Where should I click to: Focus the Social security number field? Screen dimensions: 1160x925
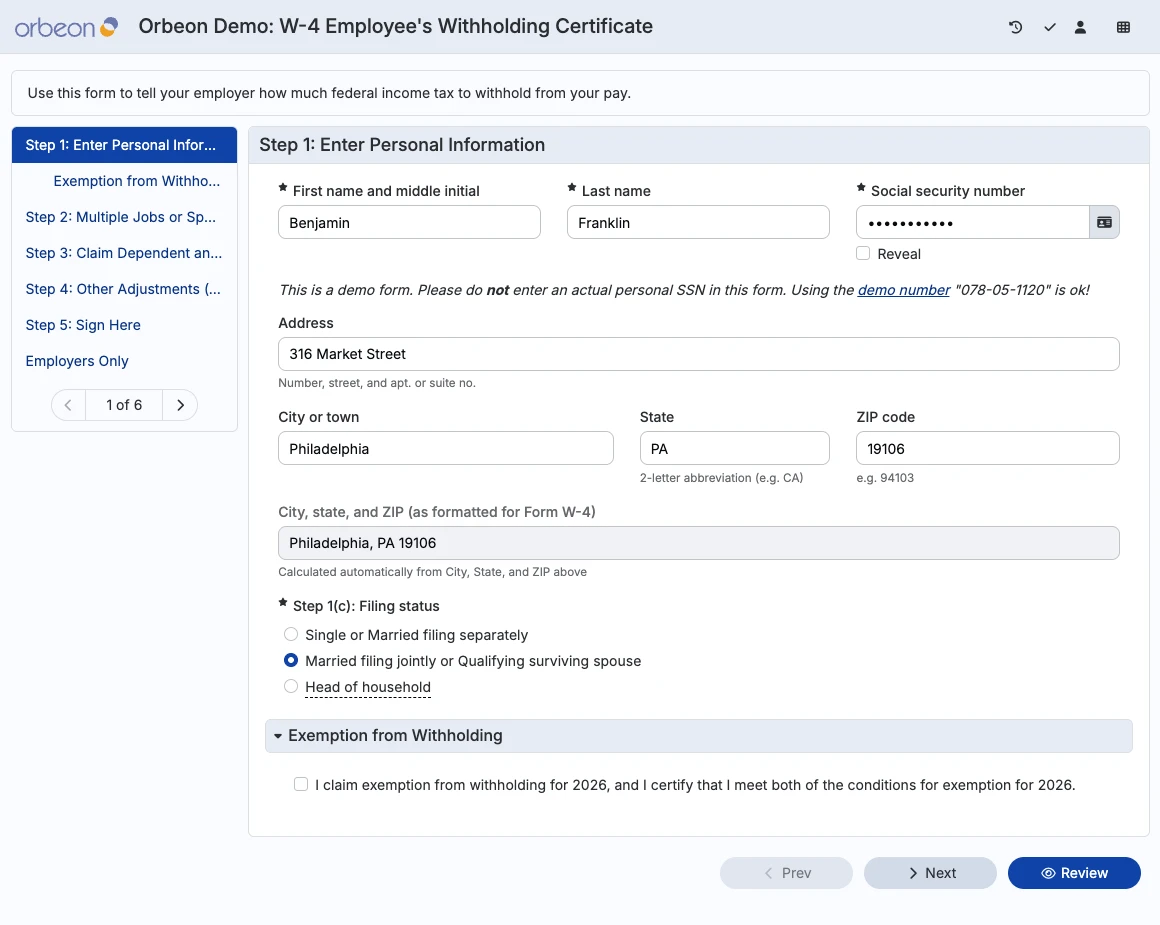(x=972, y=223)
